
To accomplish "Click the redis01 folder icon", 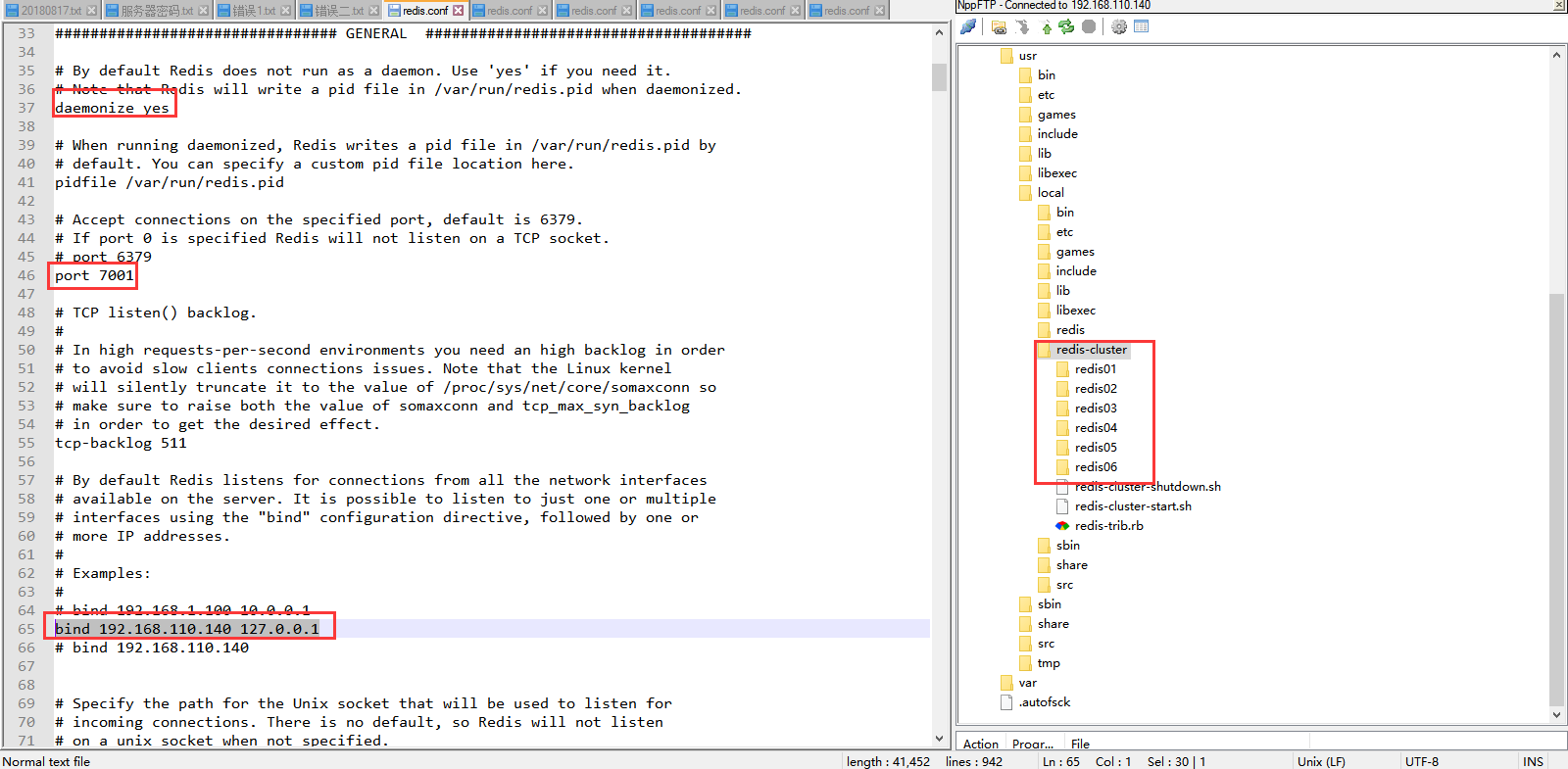I will click(x=1062, y=369).
